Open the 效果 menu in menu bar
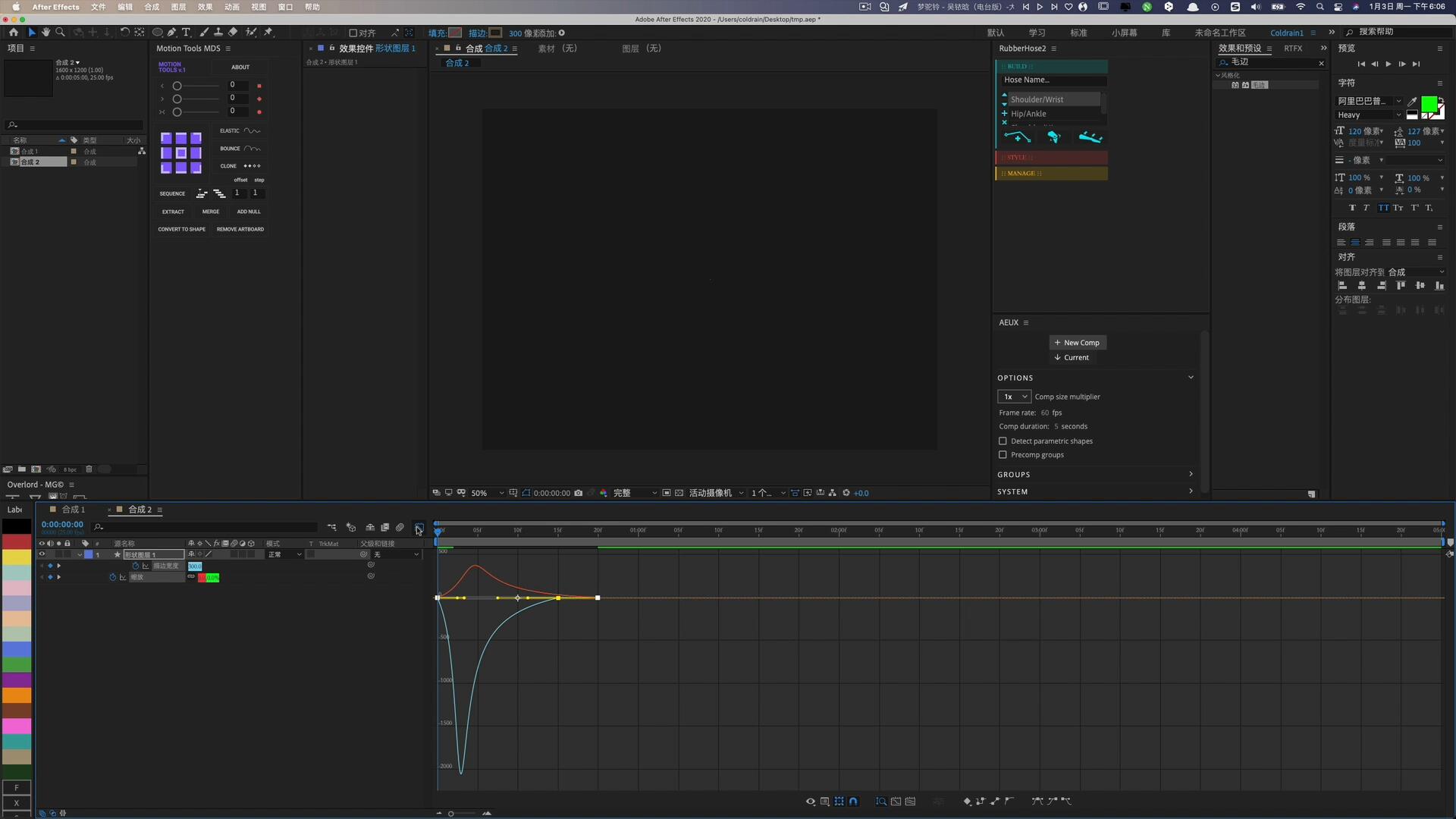 (206, 7)
